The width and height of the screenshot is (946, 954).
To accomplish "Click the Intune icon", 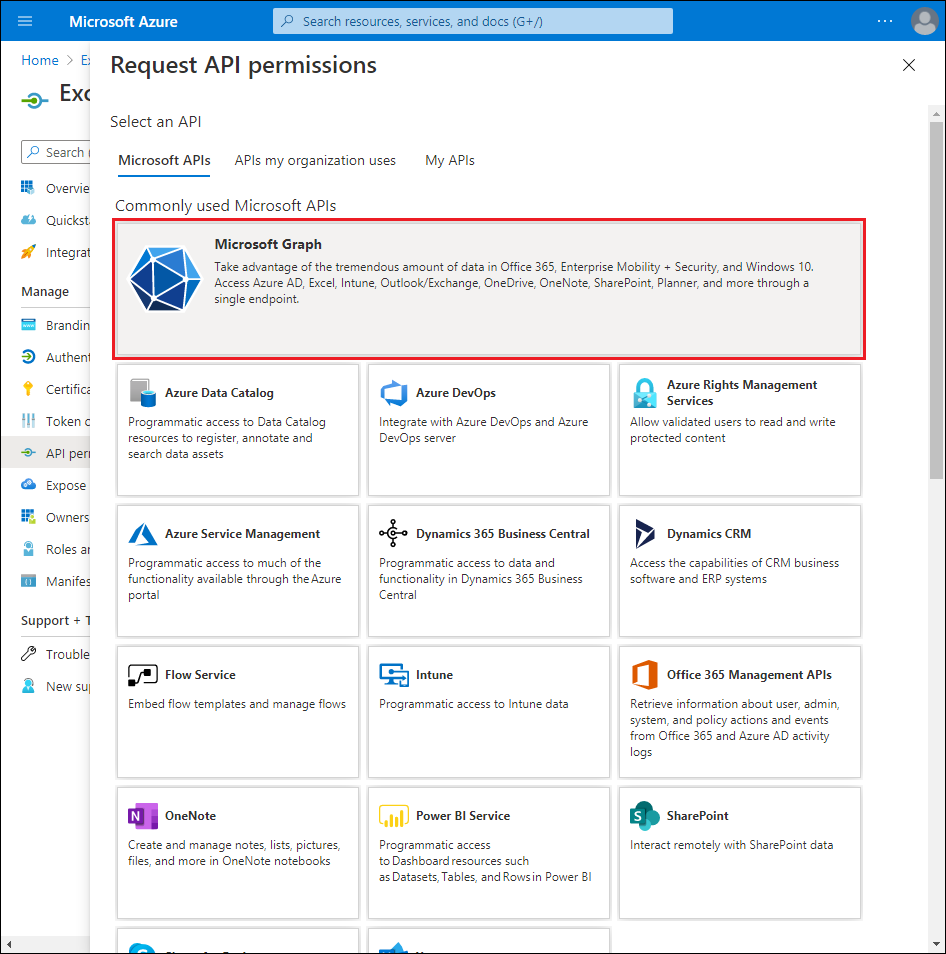I will [394, 675].
